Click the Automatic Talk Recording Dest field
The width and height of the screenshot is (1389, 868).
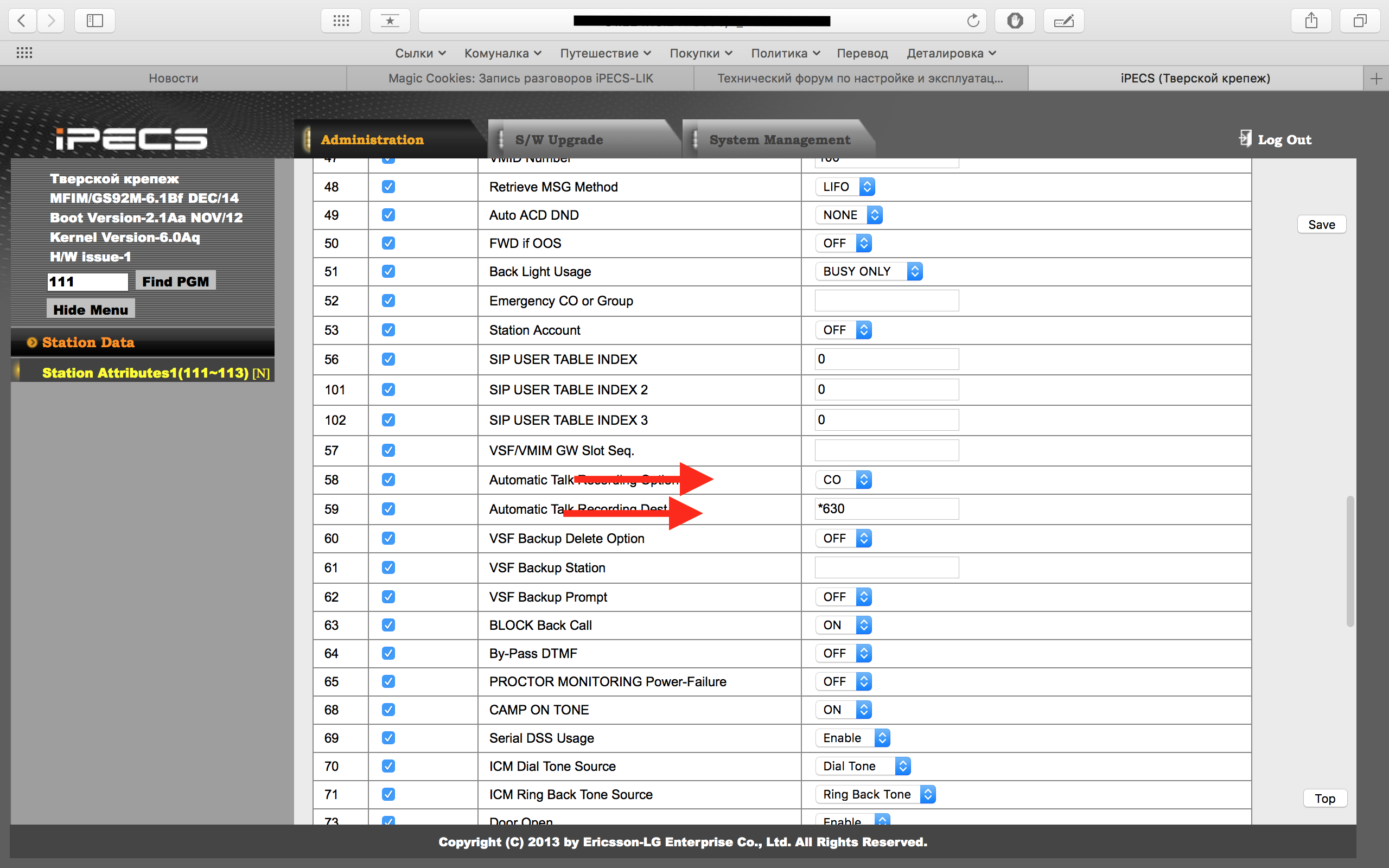point(886,509)
